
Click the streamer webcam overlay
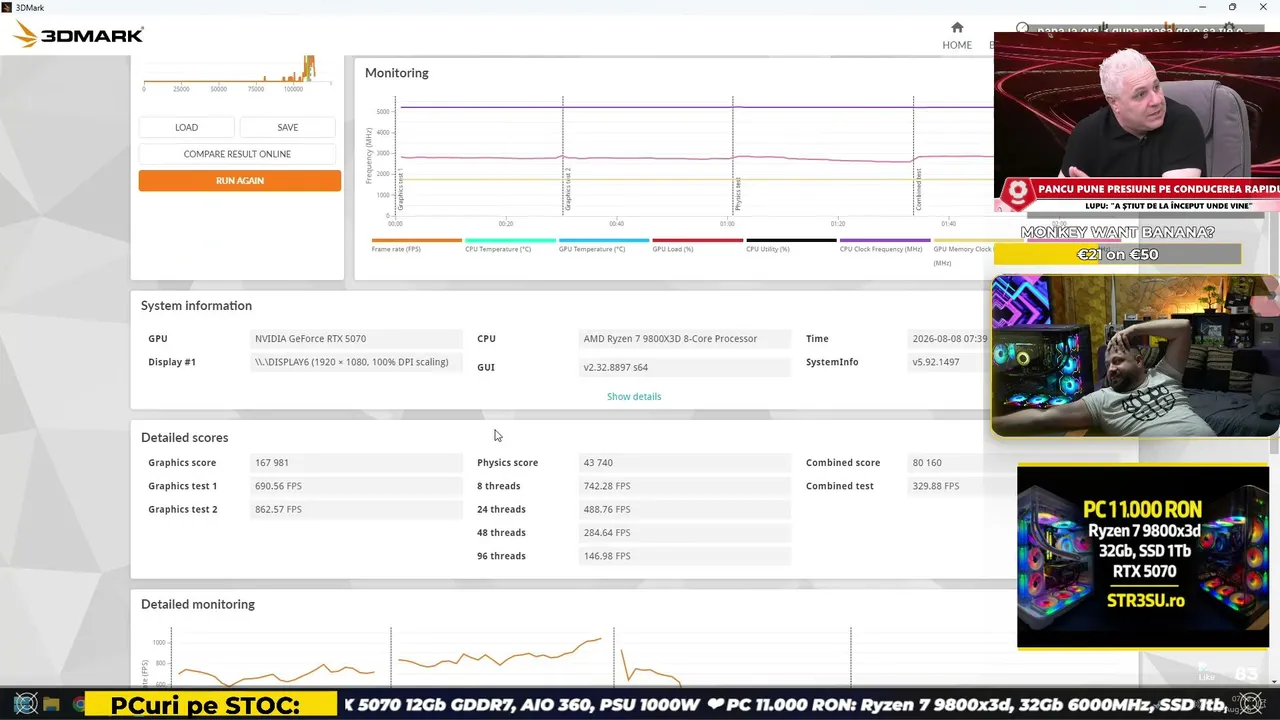[1136, 357]
